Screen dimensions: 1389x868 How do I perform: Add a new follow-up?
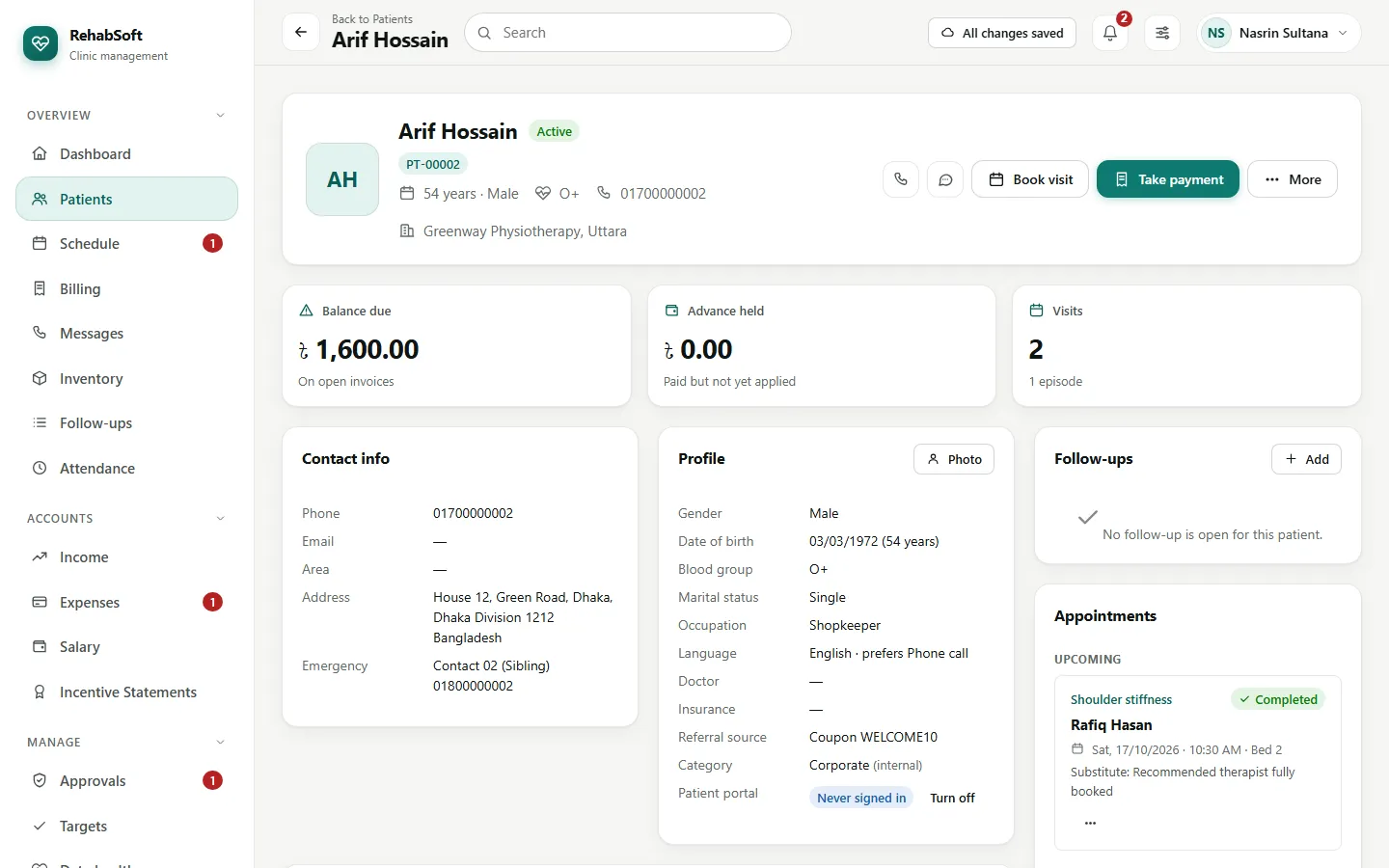pyautogui.click(x=1306, y=459)
